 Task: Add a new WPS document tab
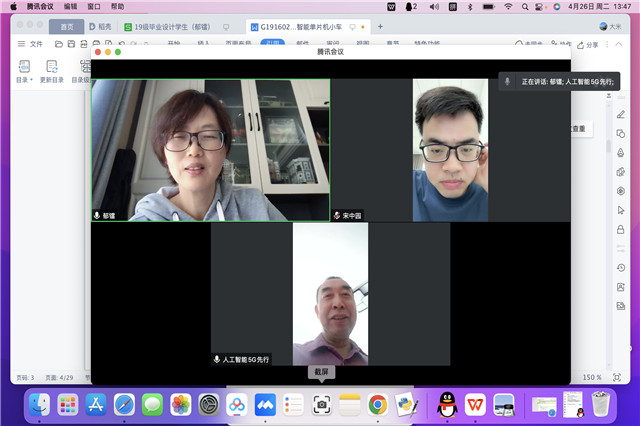381,26
